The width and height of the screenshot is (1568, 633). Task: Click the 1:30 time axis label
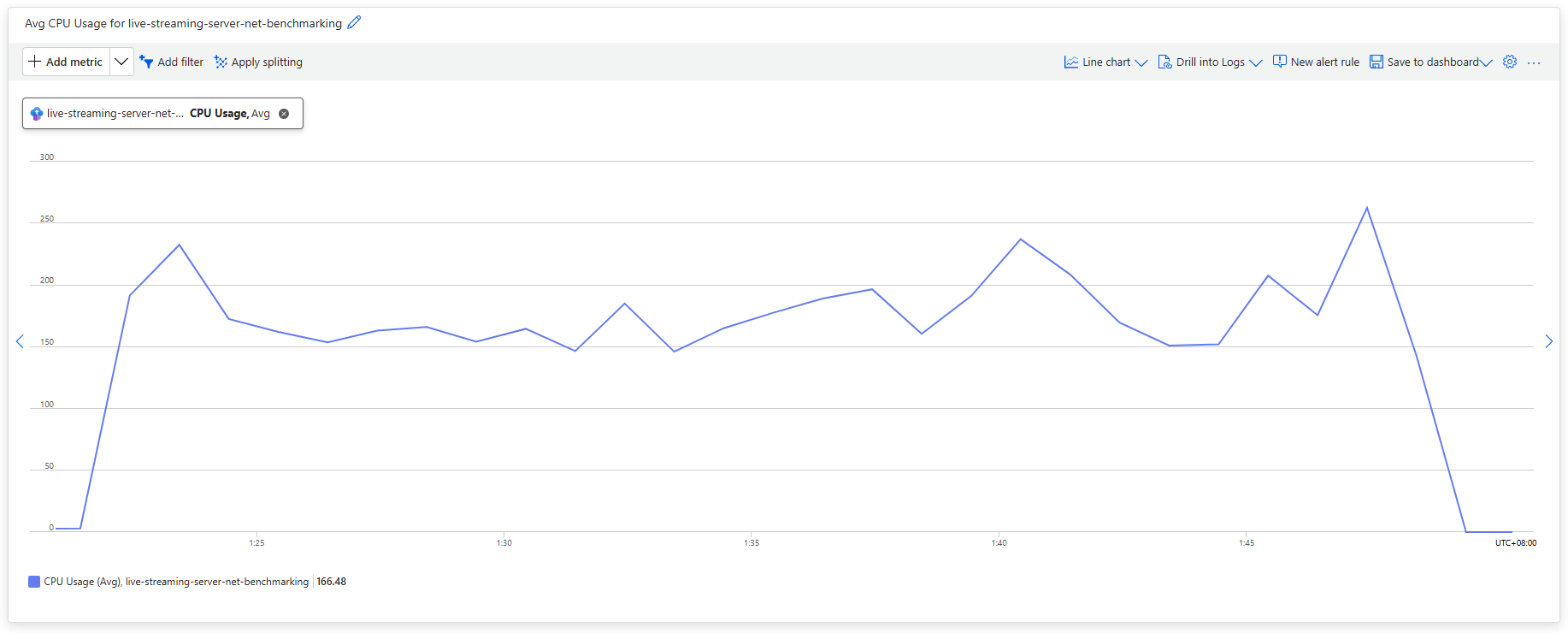504,543
